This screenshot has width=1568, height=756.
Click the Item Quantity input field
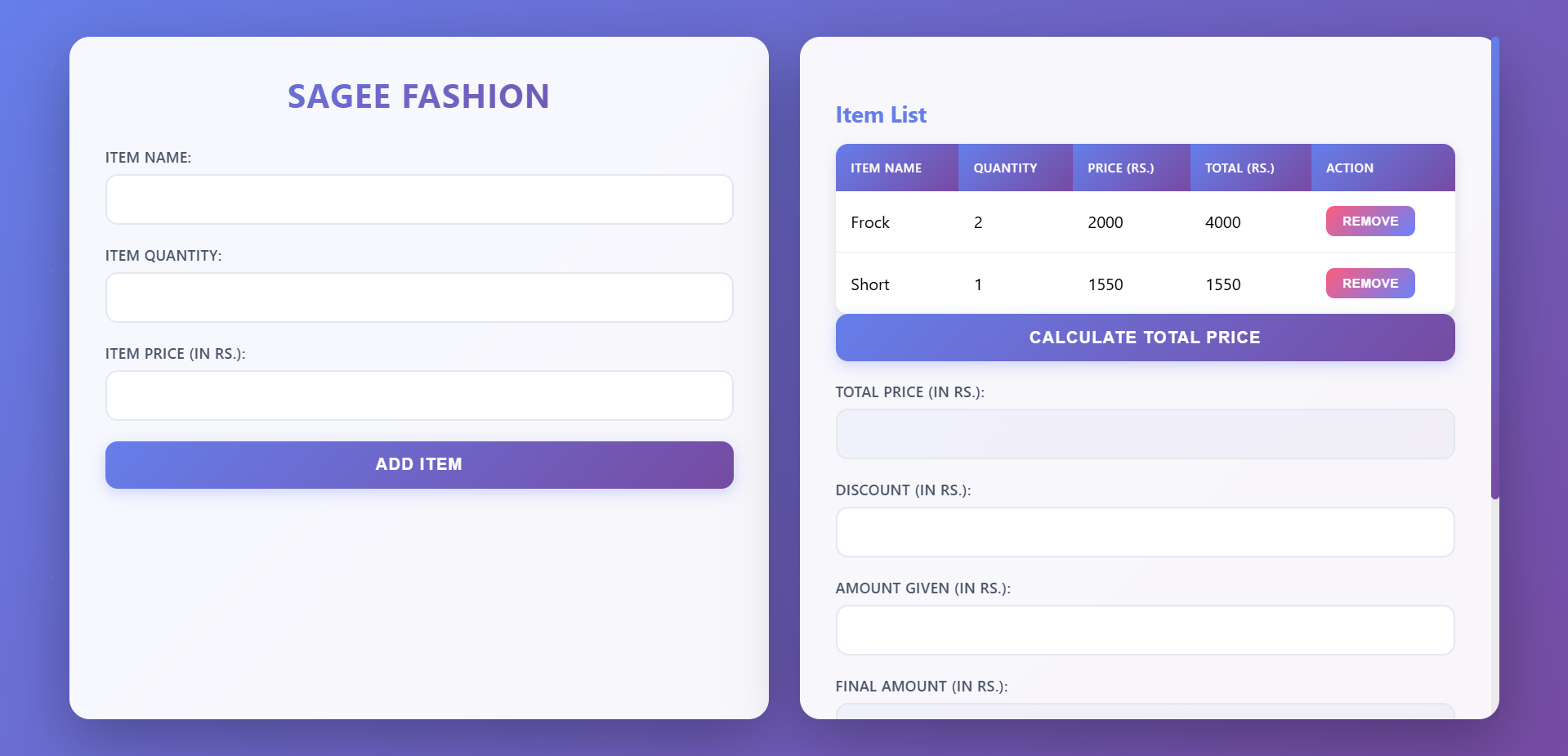point(418,297)
